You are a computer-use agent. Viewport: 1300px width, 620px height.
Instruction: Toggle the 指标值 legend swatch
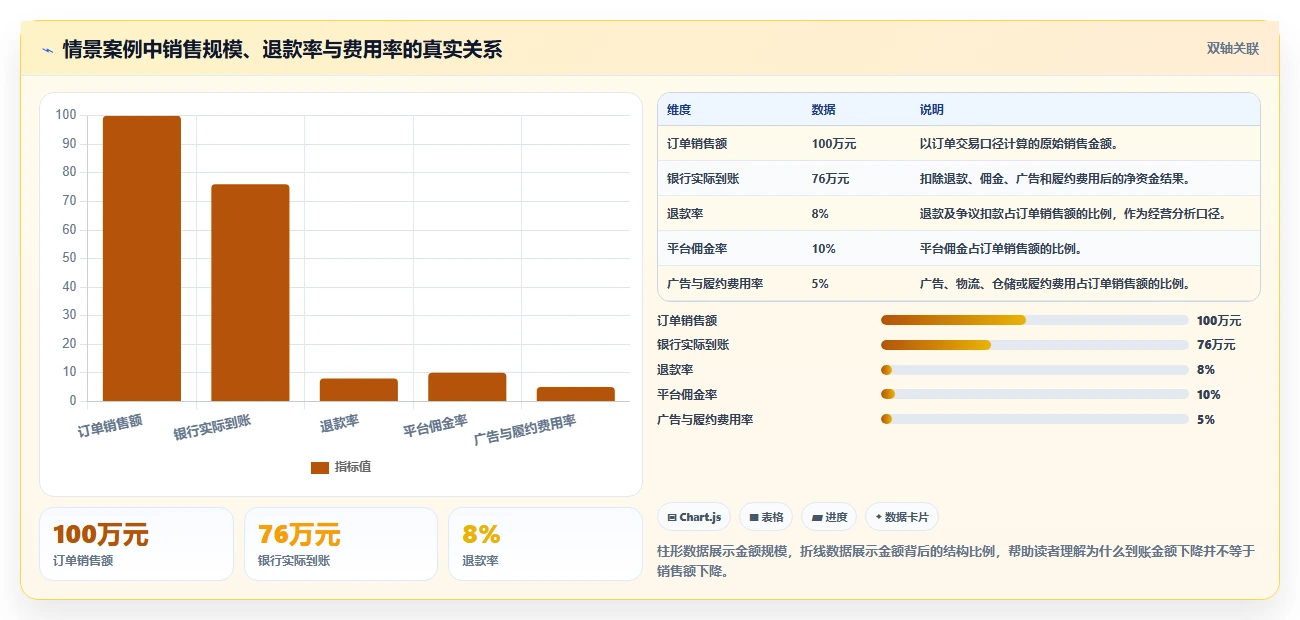320,467
